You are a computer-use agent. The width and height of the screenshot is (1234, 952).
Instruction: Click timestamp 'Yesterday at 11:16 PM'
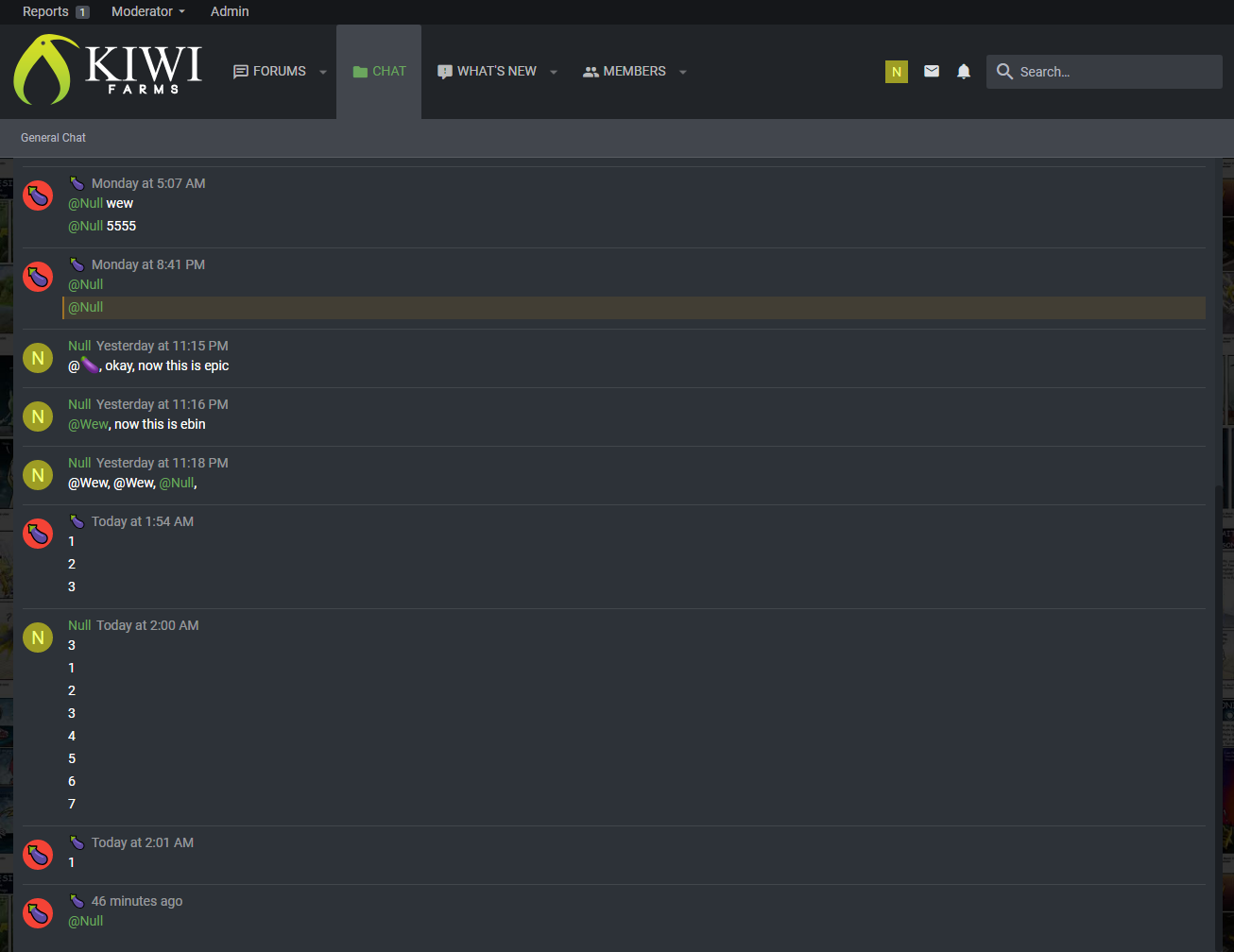coord(163,404)
